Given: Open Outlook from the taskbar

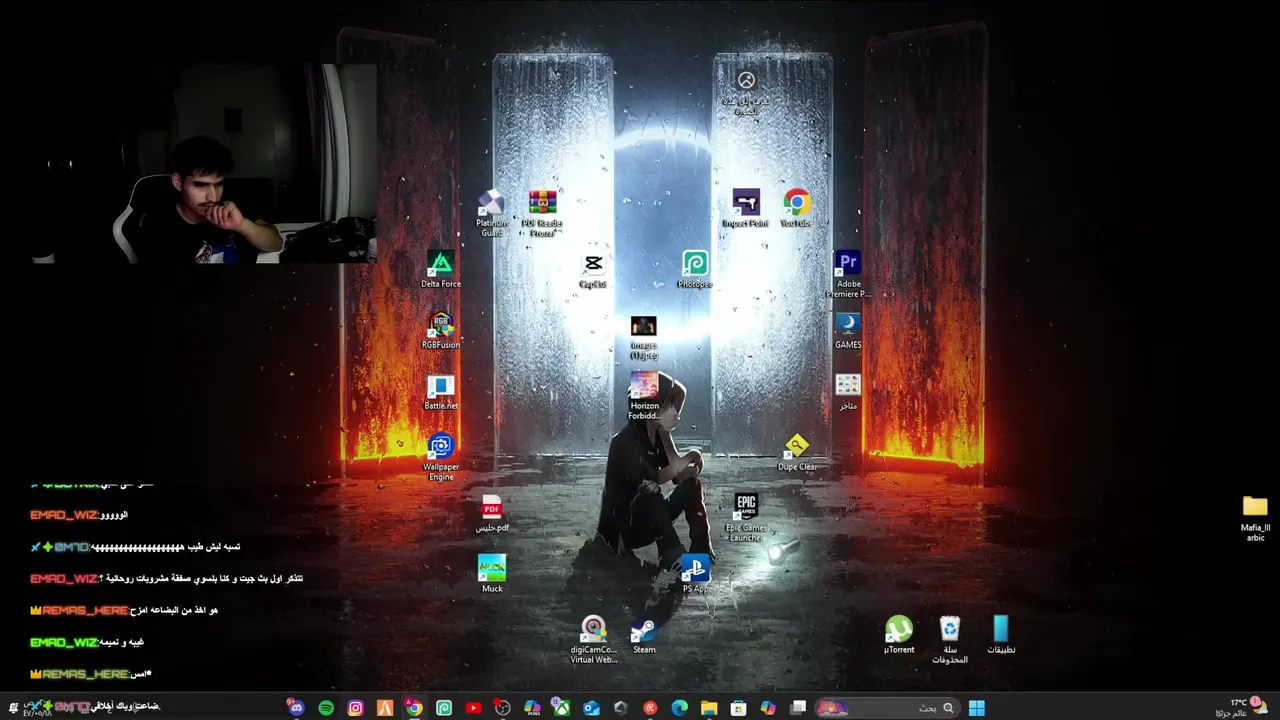Looking at the screenshot, I should point(591,708).
